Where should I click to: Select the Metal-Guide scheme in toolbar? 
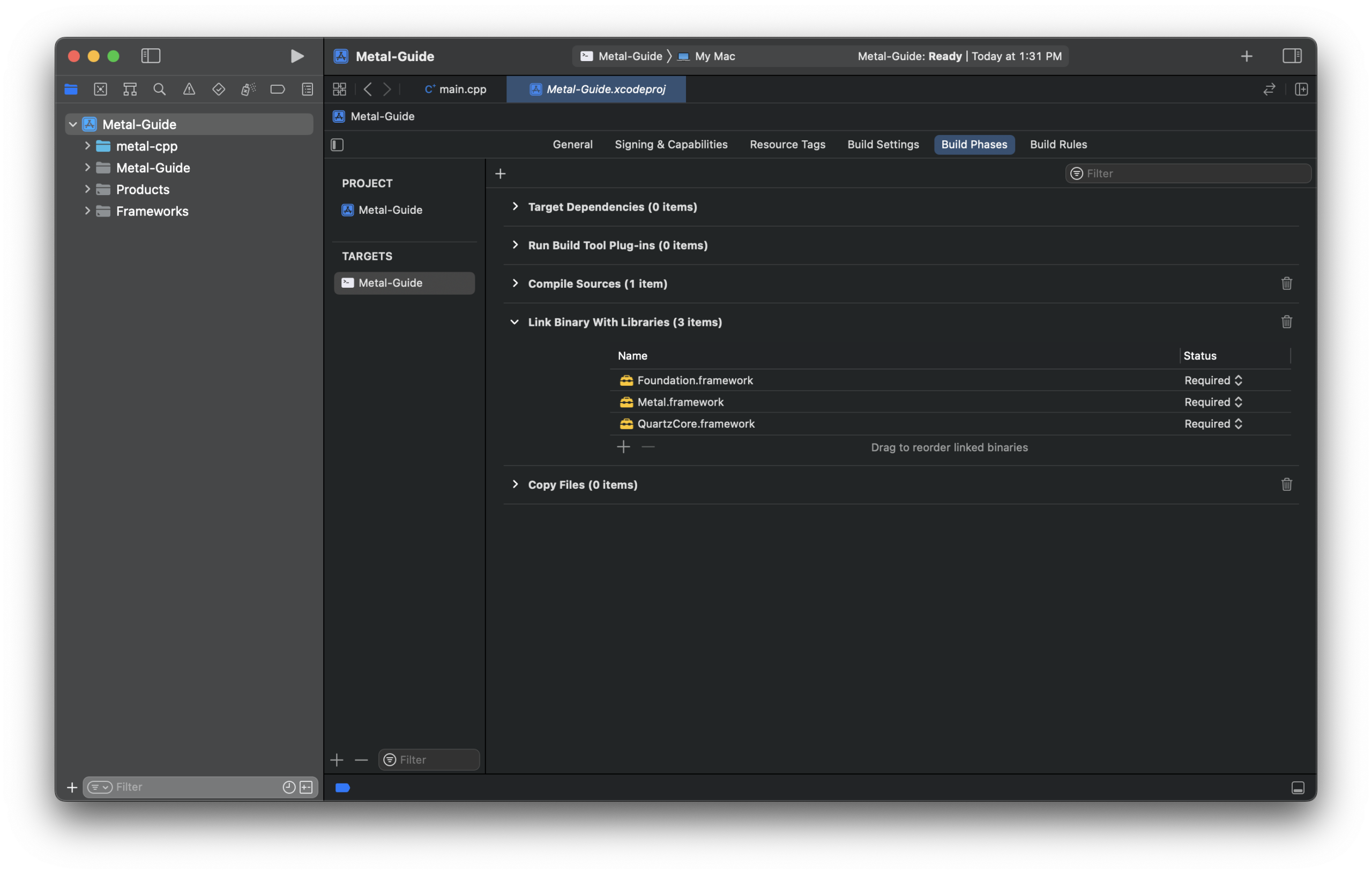pos(629,56)
